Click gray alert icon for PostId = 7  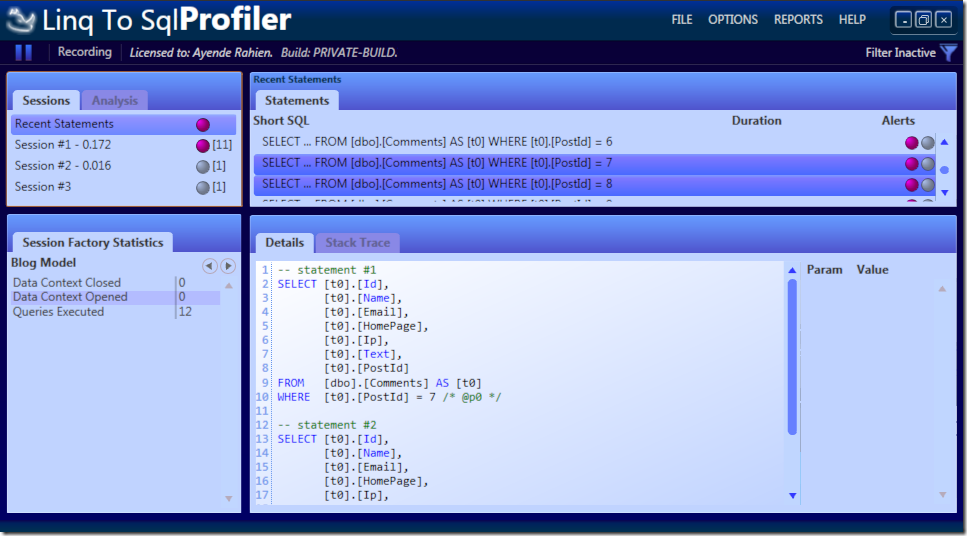(x=928, y=164)
